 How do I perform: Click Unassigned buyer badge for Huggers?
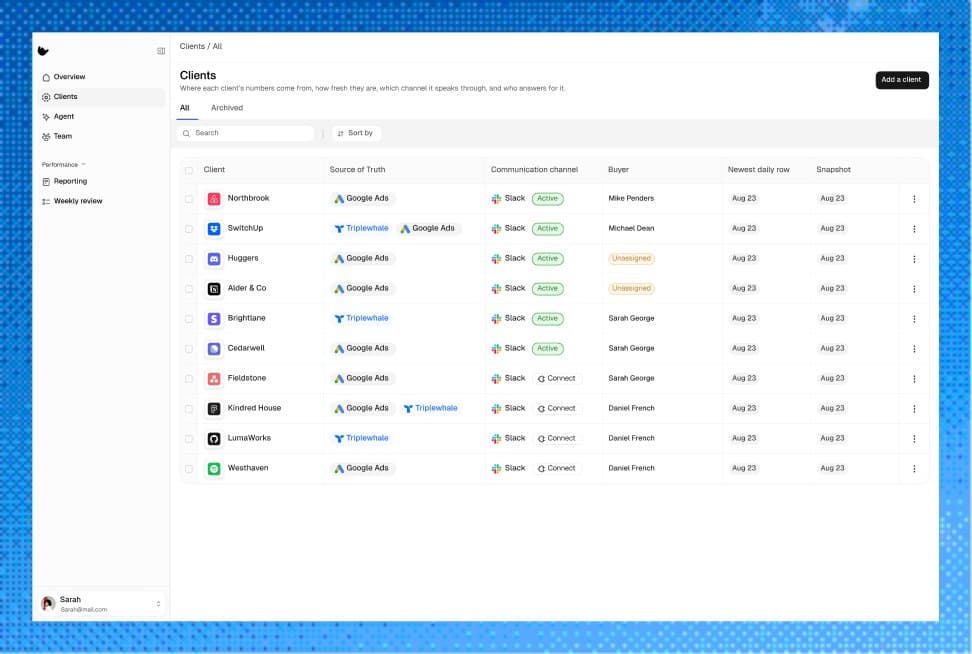pyautogui.click(x=631, y=259)
